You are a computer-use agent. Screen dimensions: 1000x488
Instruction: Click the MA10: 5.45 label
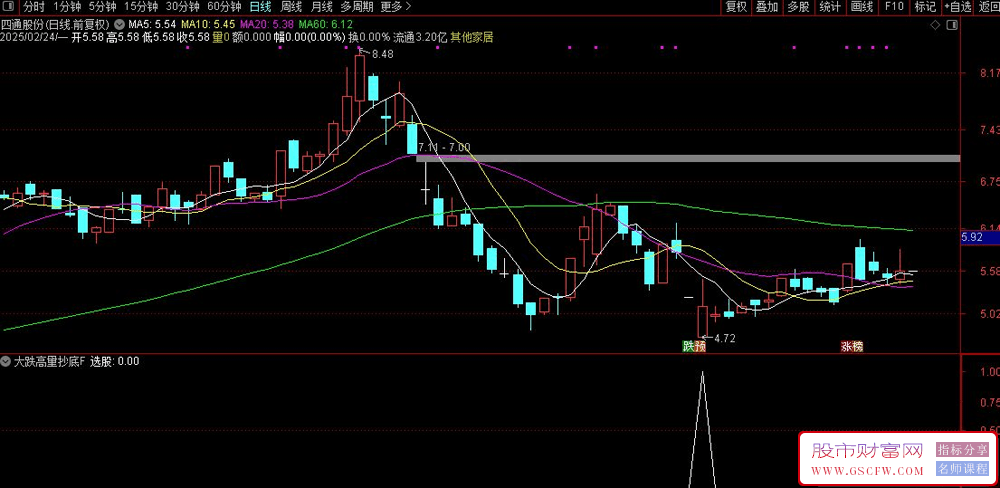tap(208, 24)
